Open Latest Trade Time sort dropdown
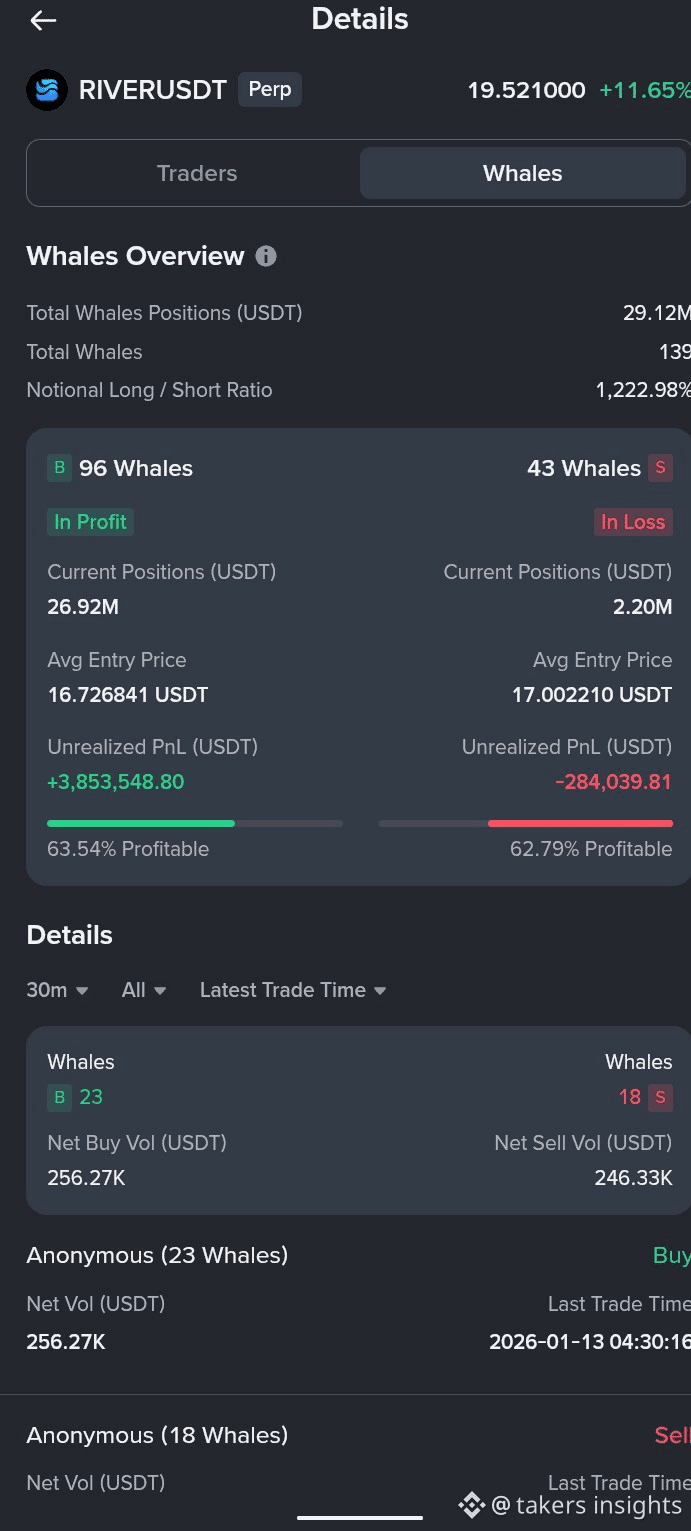Viewport: 691px width, 1531px height. [x=293, y=990]
